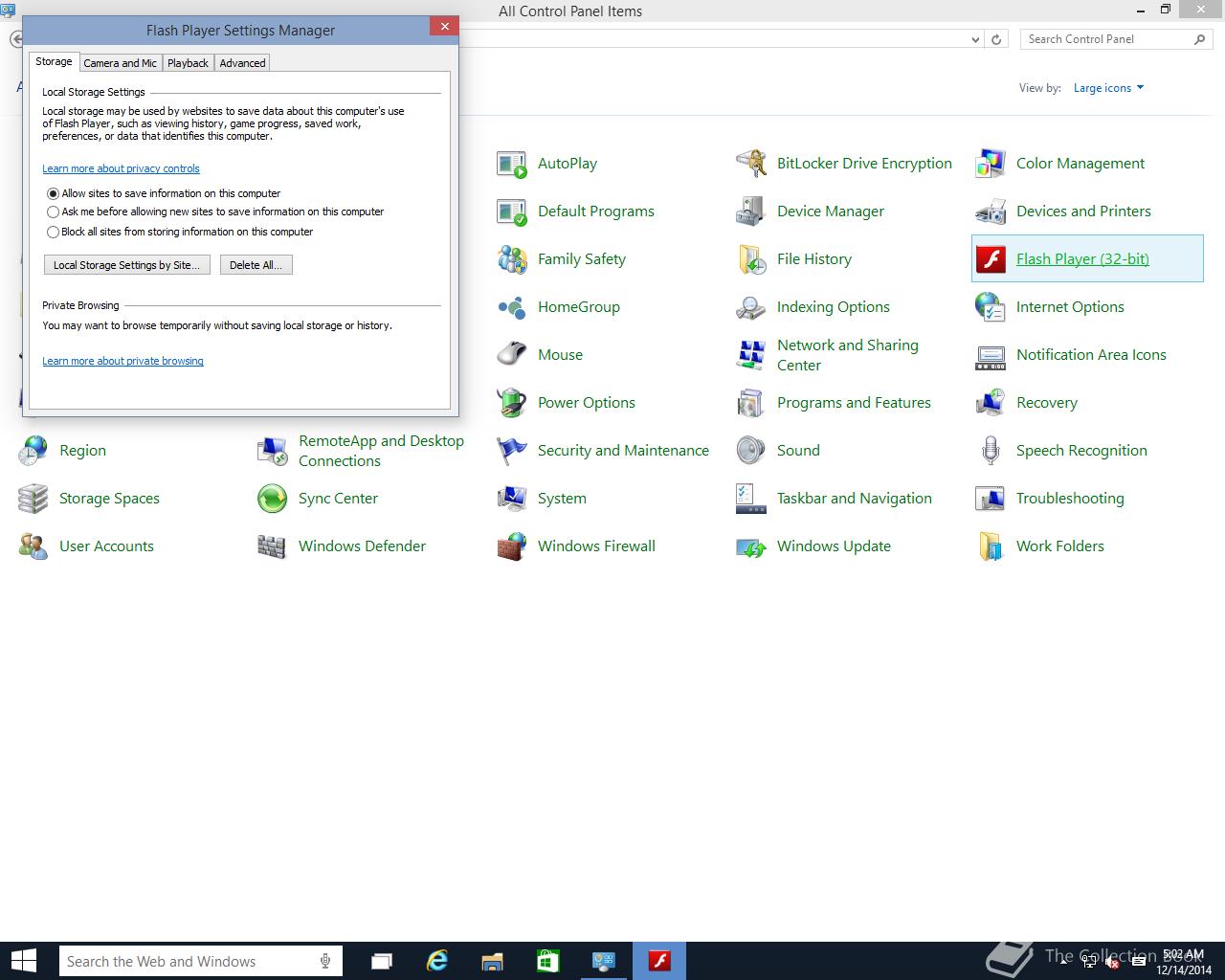Open the Region globe icon

pyautogui.click(x=33, y=451)
